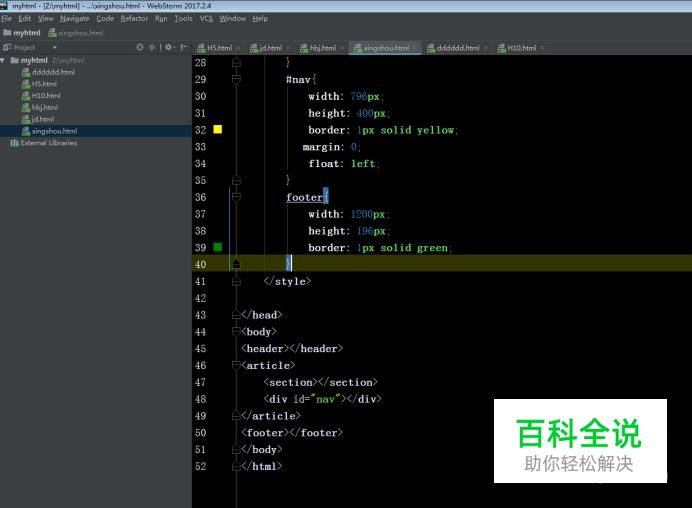Click the External Libraries icon
The height and width of the screenshot is (508, 692).
(14, 143)
